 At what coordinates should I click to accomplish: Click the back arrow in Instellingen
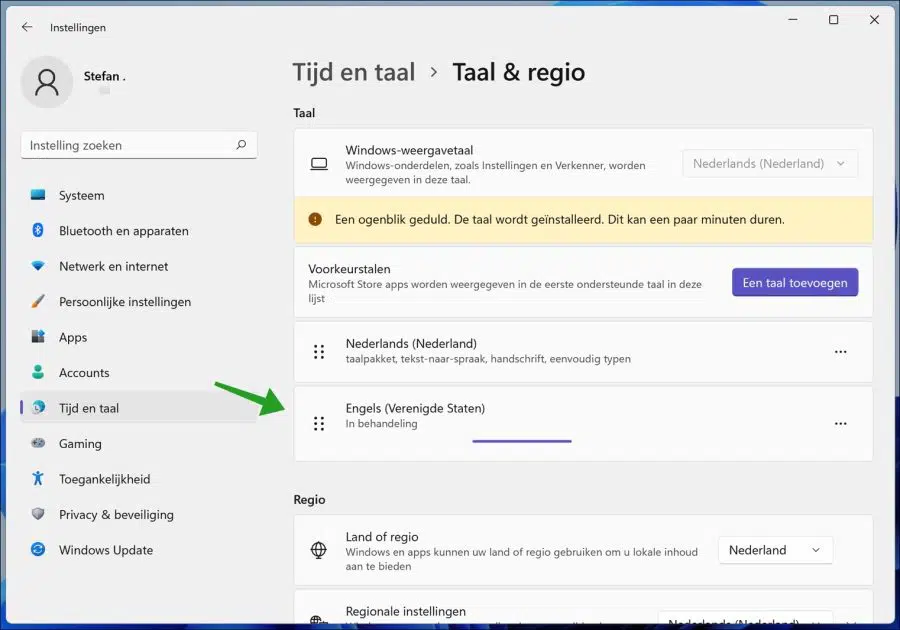[27, 27]
